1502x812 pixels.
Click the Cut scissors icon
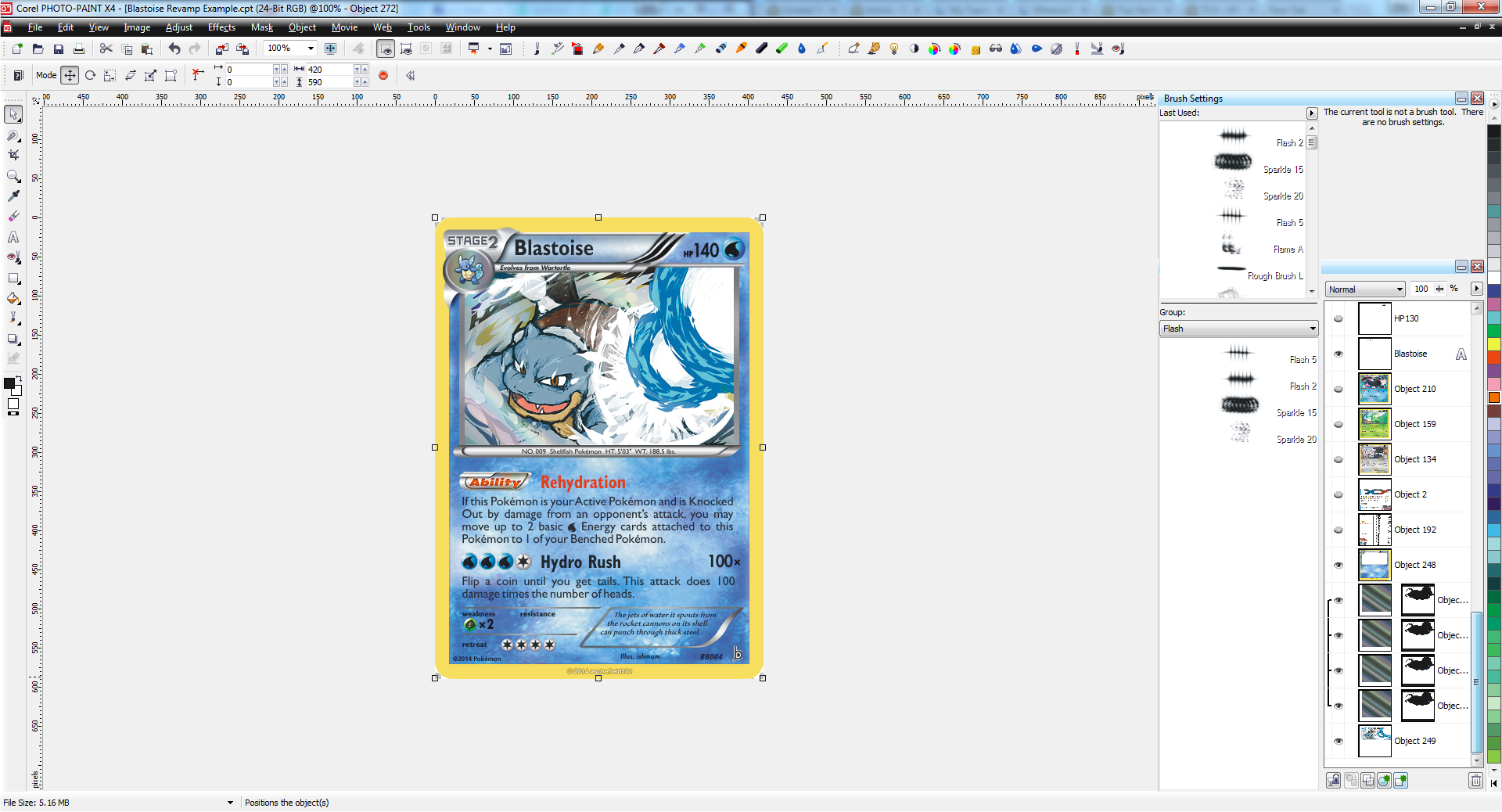pyautogui.click(x=106, y=49)
